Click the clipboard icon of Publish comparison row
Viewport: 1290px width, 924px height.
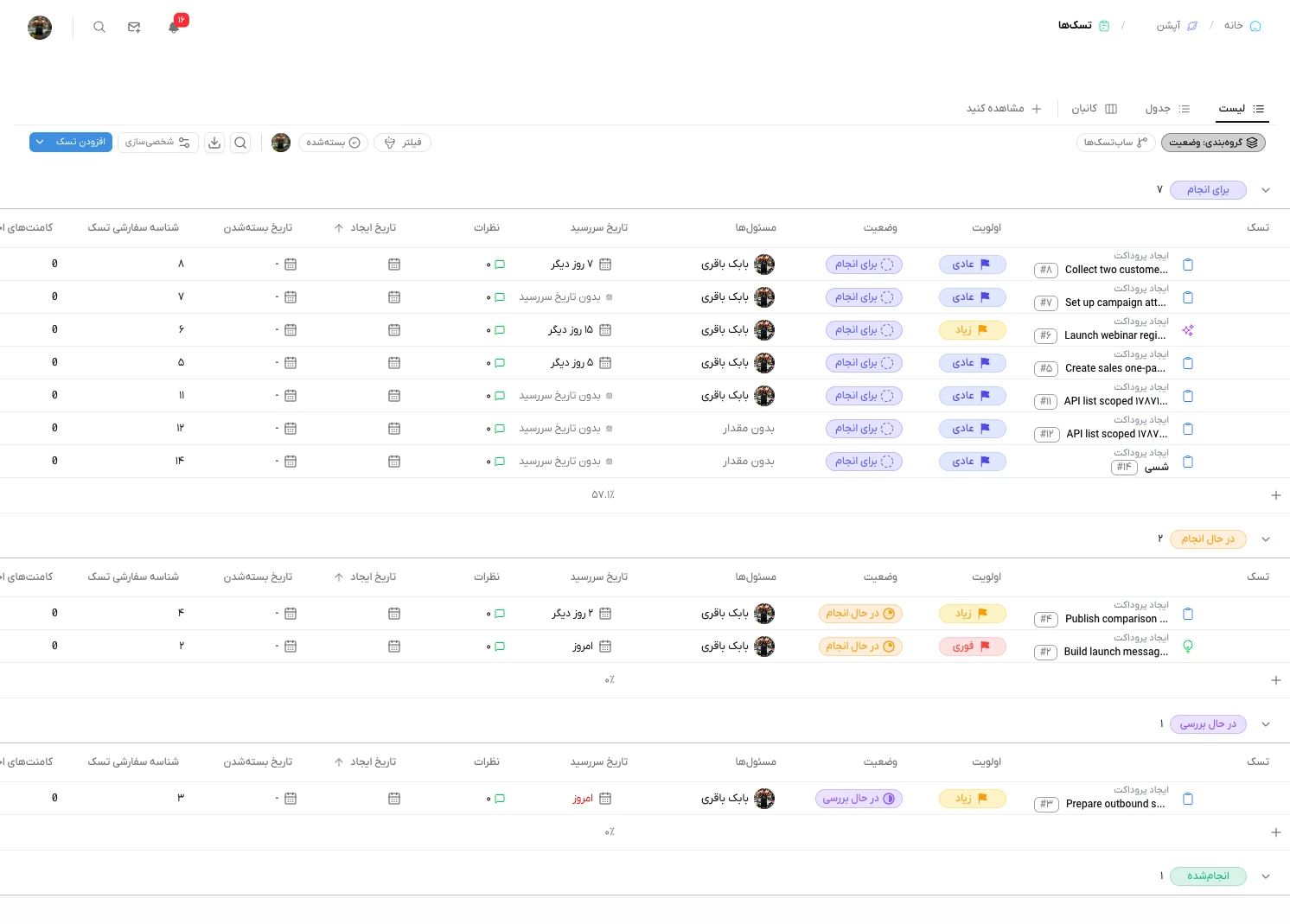coord(1188,614)
